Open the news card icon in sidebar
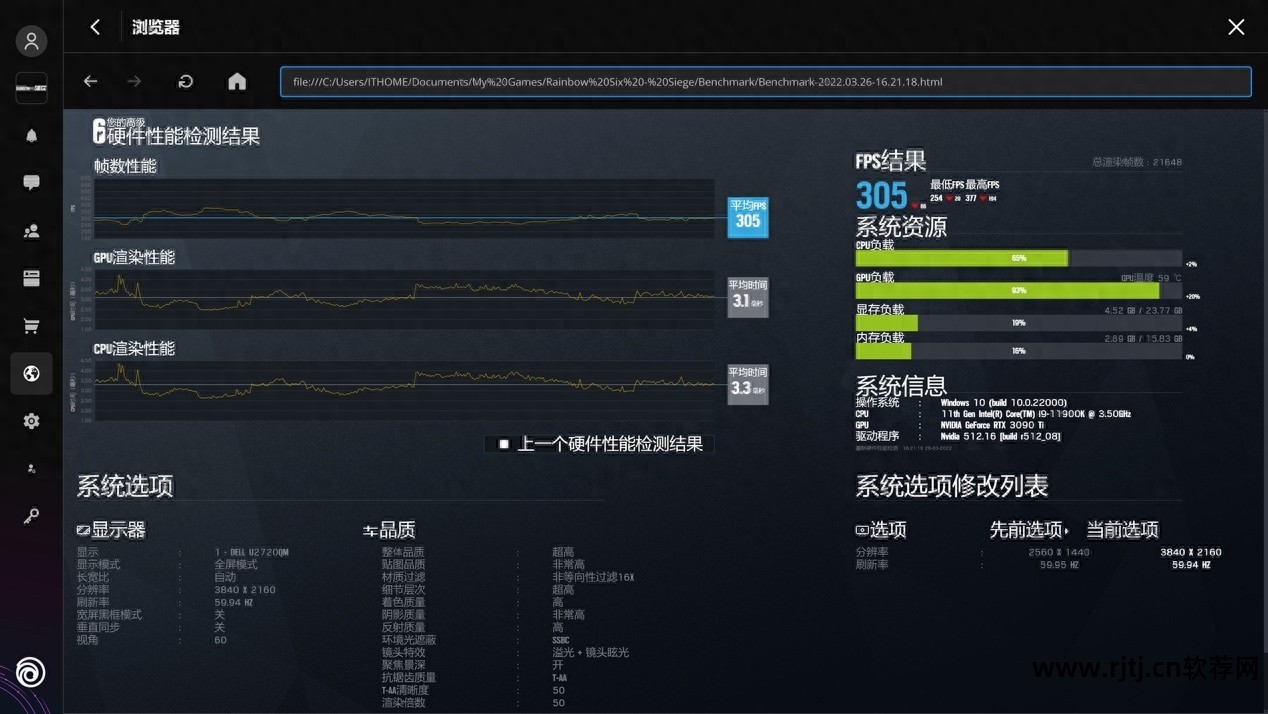The height and width of the screenshot is (714, 1268). point(31,278)
